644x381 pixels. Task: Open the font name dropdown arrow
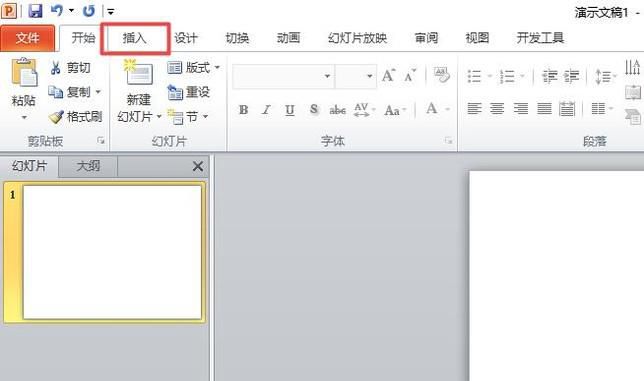[x=327, y=76]
